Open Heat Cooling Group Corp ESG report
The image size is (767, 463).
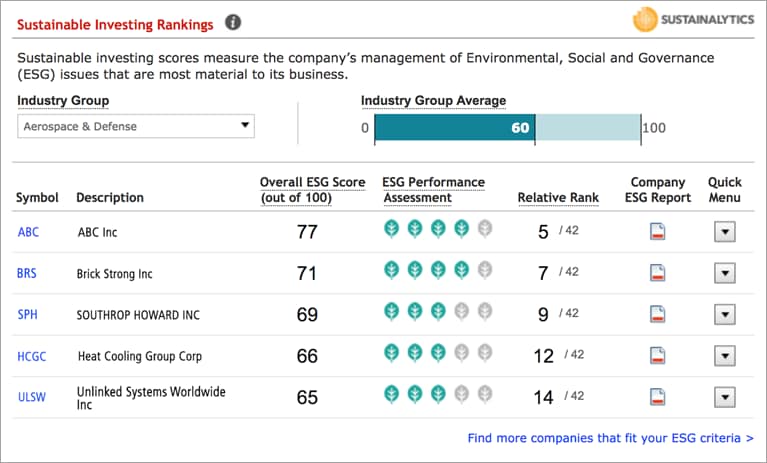pyautogui.click(x=658, y=355)
